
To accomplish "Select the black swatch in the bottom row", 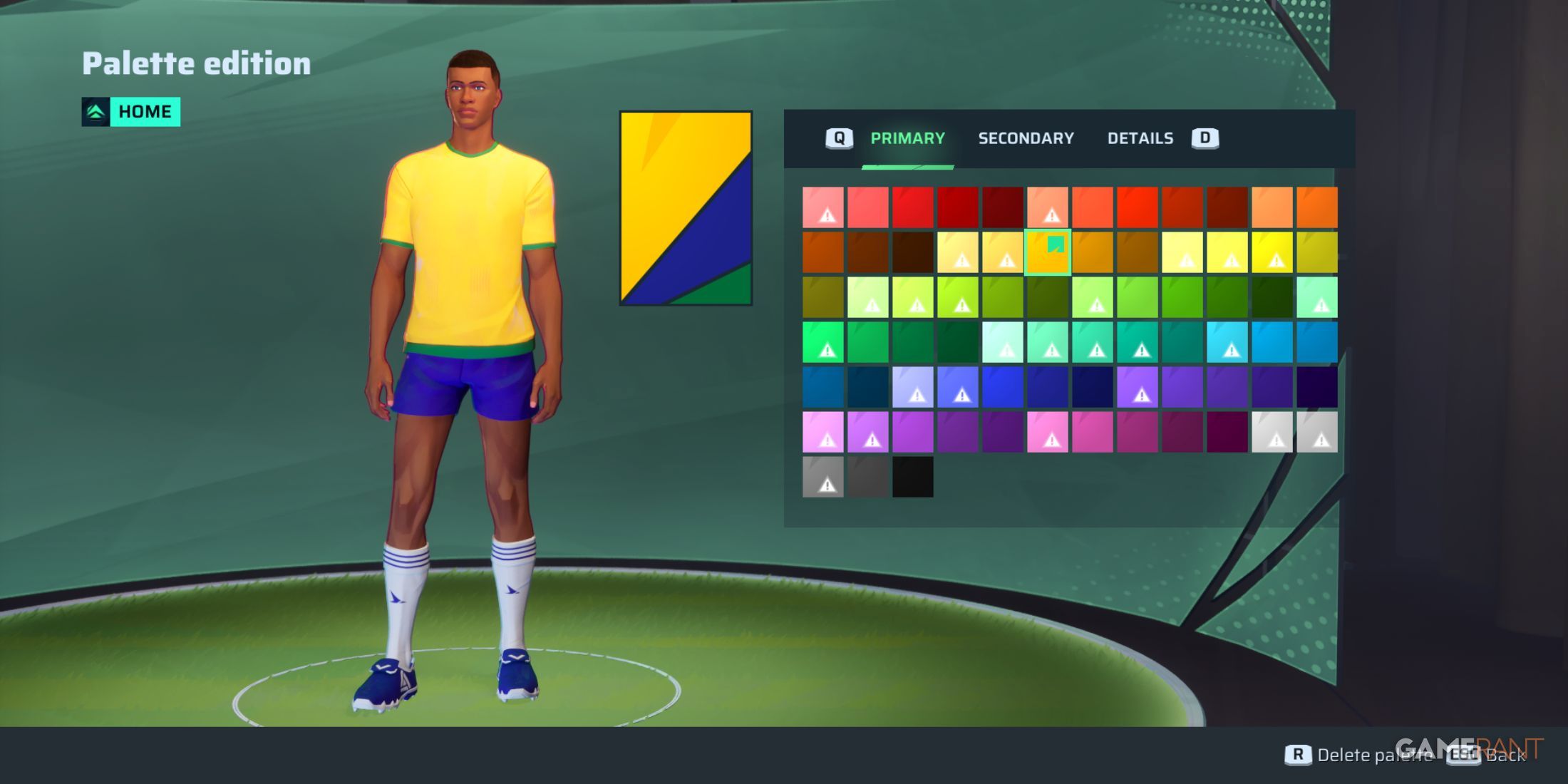I will pos(914,478).
